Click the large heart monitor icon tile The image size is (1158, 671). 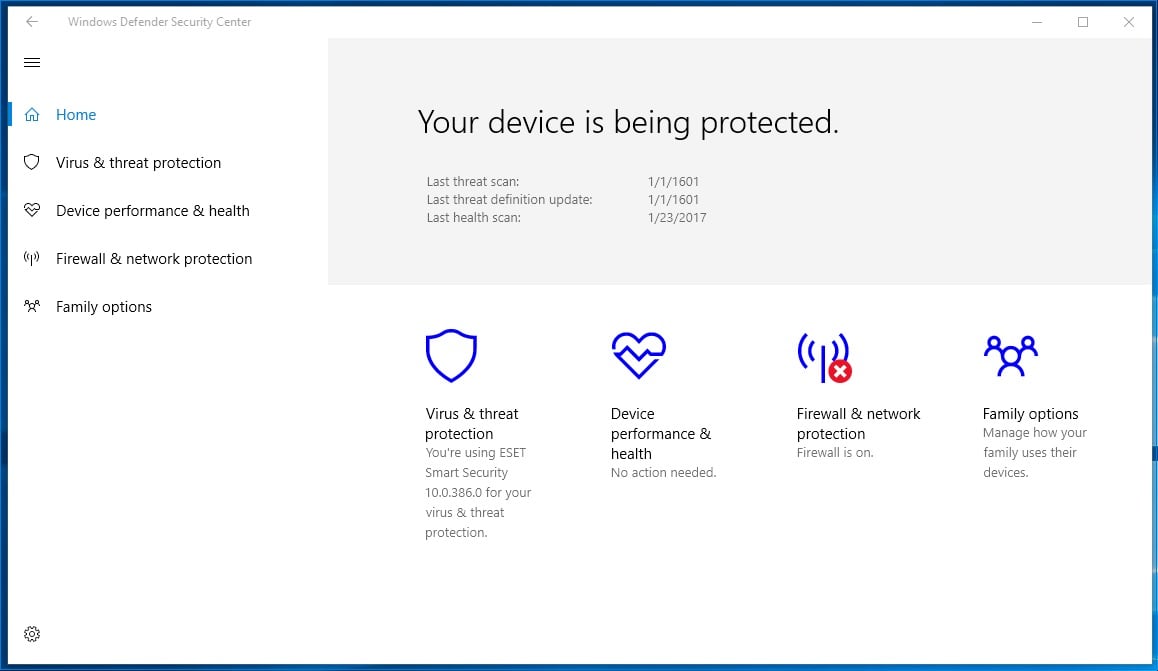[639, 355]
